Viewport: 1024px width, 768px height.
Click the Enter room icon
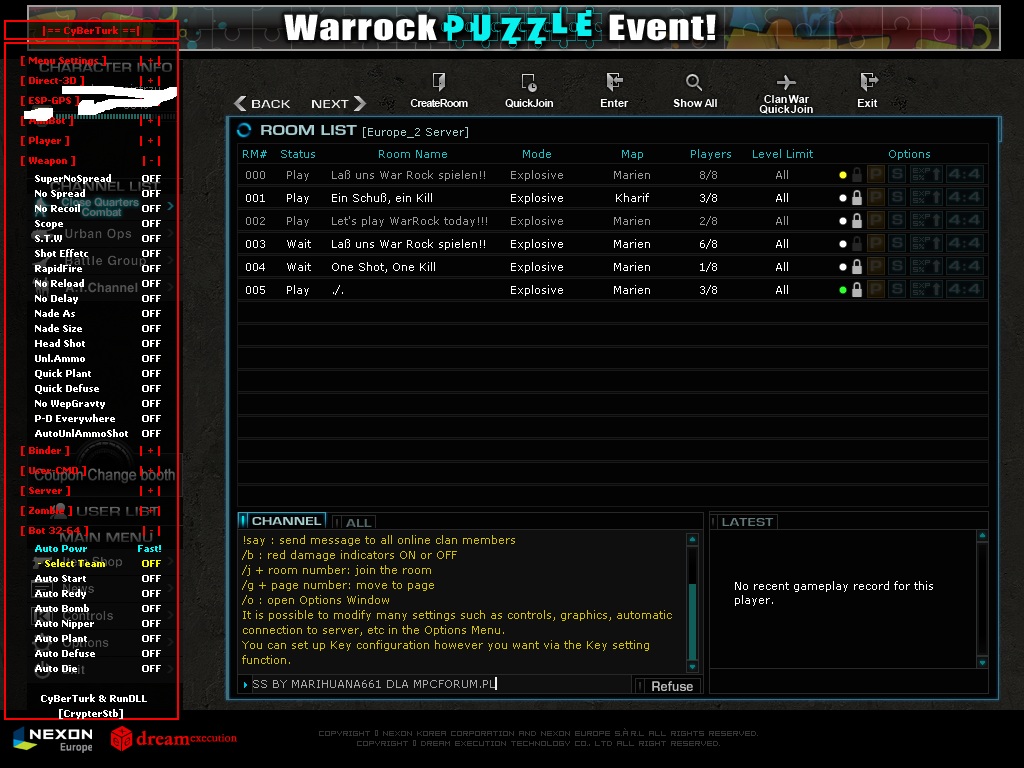click(614, 82)
